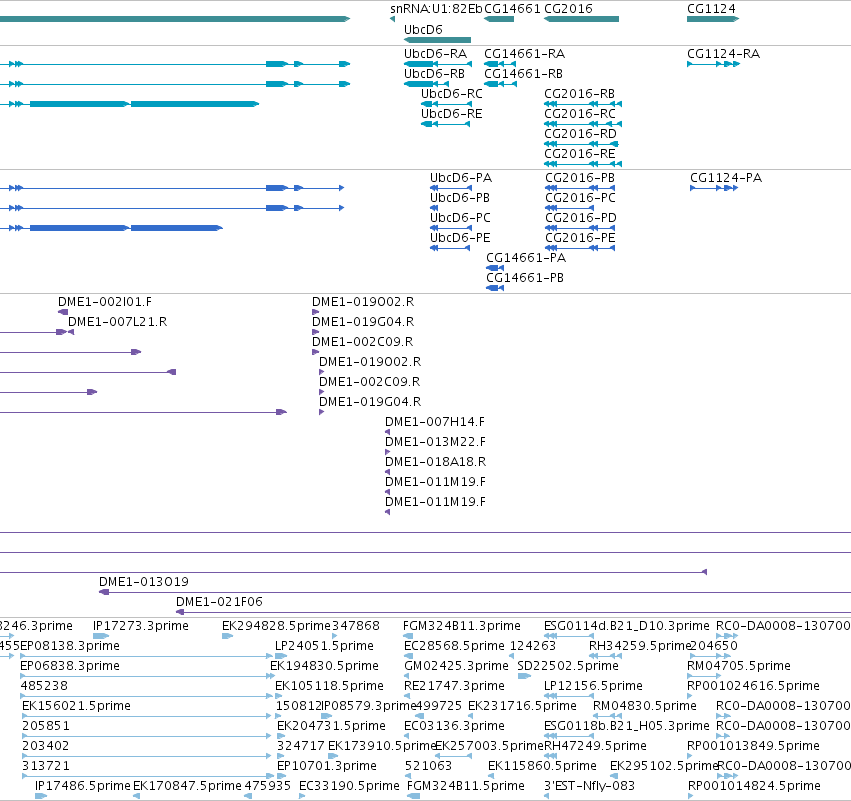Open protein UbcD6-PE
This screenshot has width=851, height=801.
tap(460, 238)
